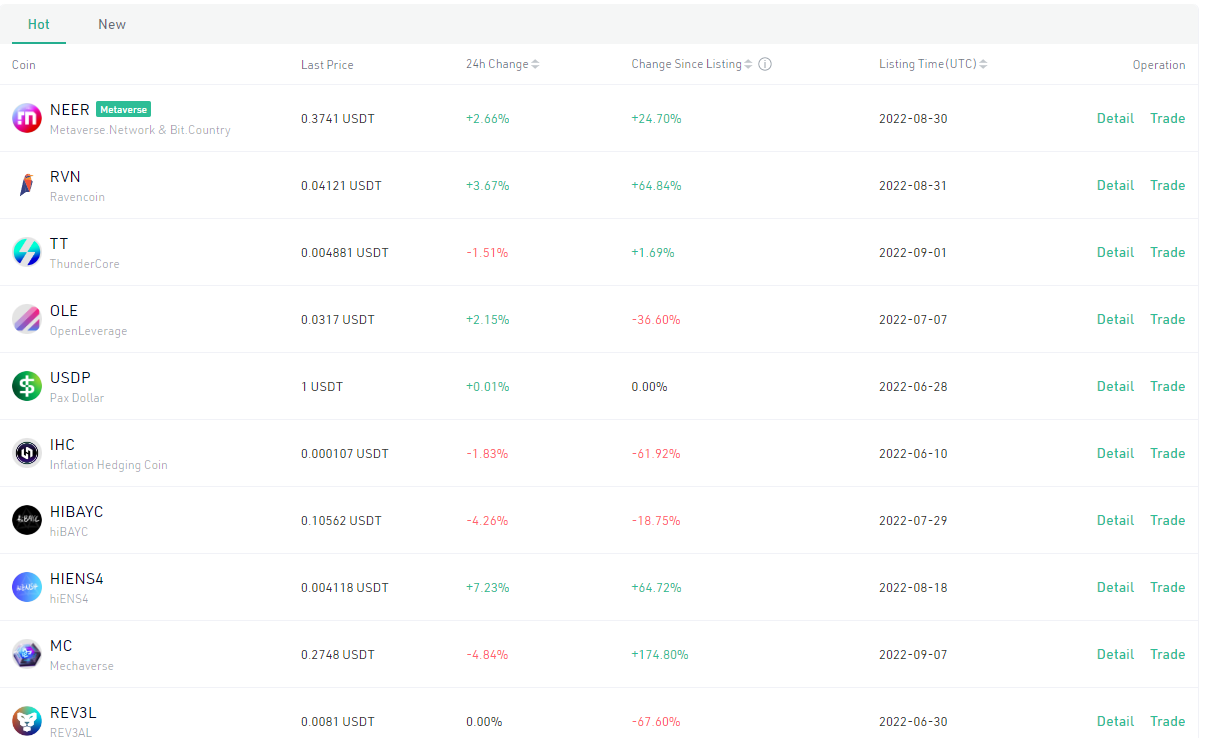Open Detail for OLE
Screen dimensions: 1228x738
click(1115, 319)
